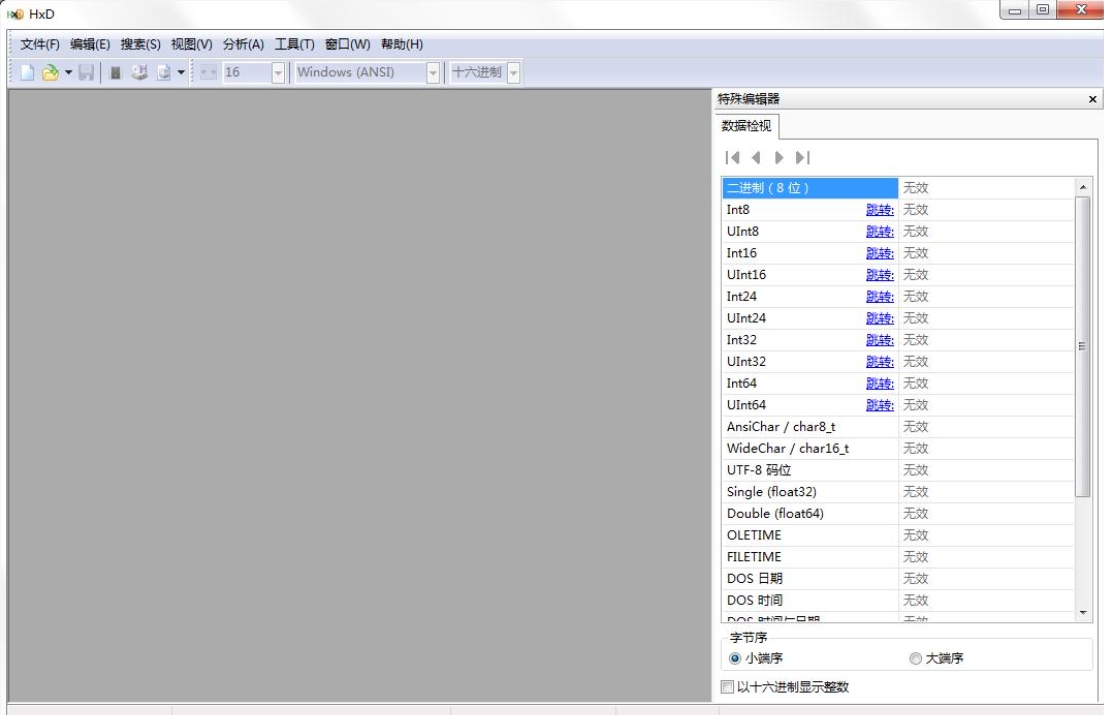Close the 特殊编辑器 panel
1104x715 pixels.
coord(1093,99)
